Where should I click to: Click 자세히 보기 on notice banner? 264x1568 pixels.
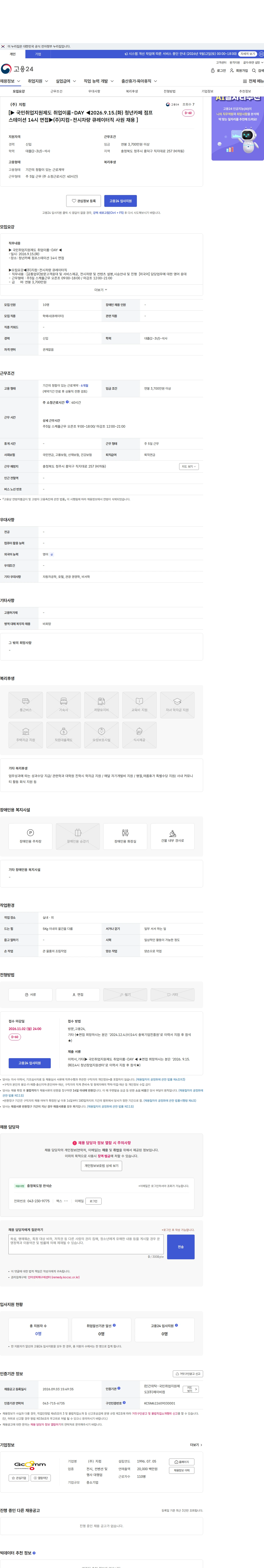coord(247,54)
